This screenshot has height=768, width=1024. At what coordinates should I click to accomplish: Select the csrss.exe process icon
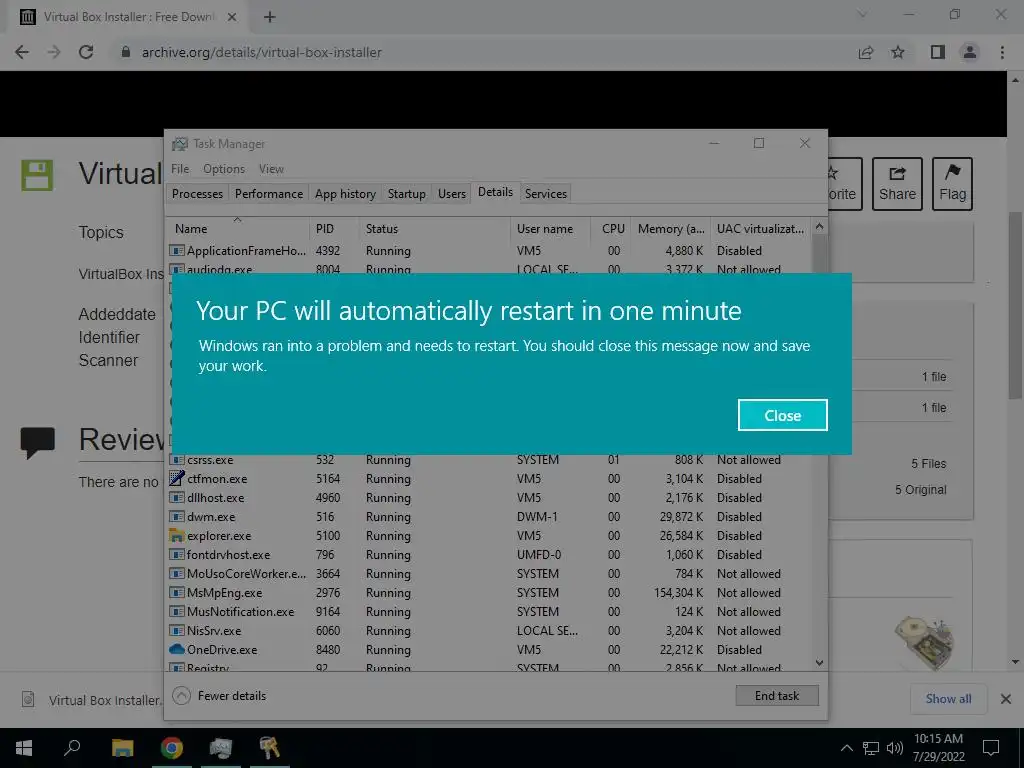pyautogui.click(x=176, y=459)
